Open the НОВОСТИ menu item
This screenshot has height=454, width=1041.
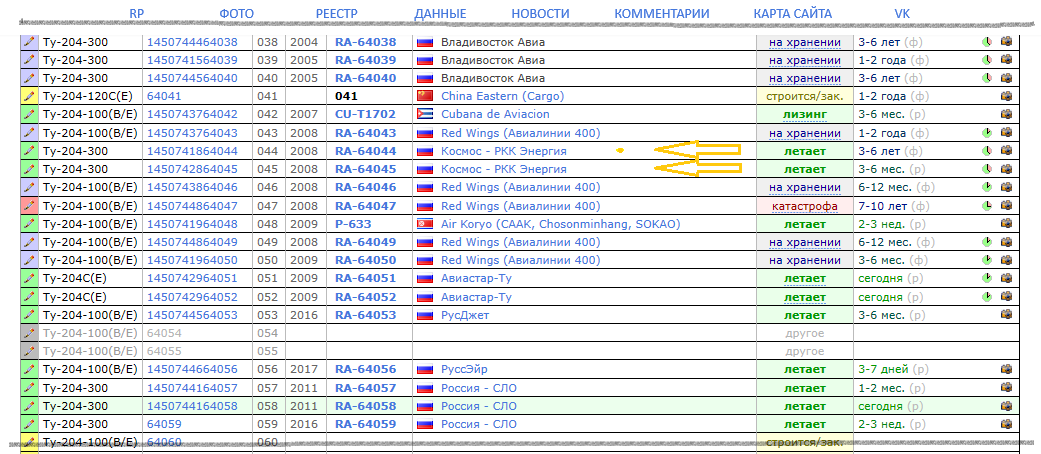pyautogui.click(x=540, y=14)
